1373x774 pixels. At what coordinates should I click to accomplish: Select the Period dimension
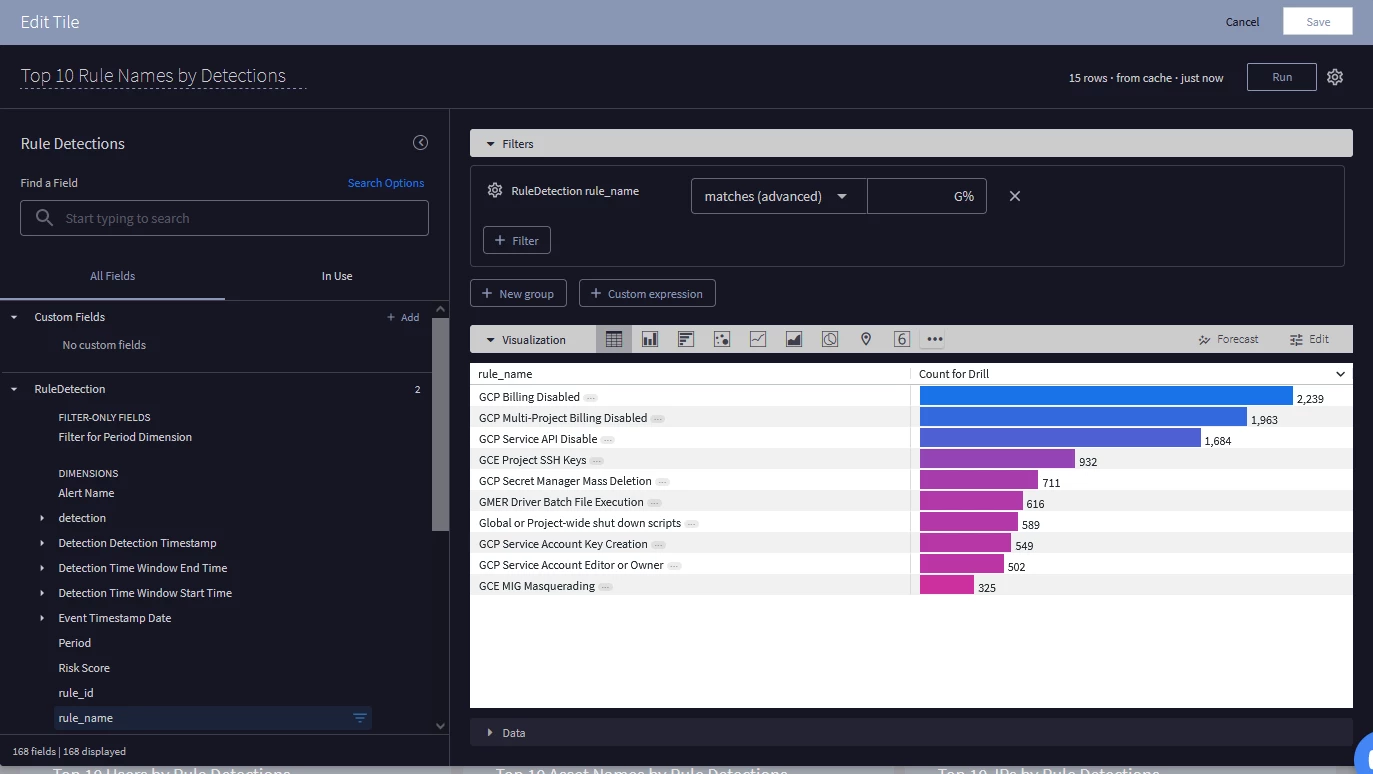click(x=75, y=643)
